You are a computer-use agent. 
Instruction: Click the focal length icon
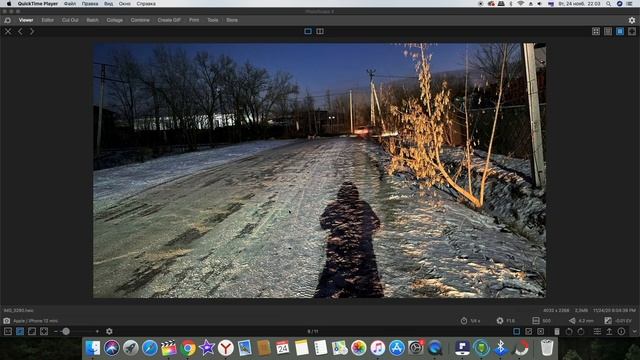coord(572,321)
